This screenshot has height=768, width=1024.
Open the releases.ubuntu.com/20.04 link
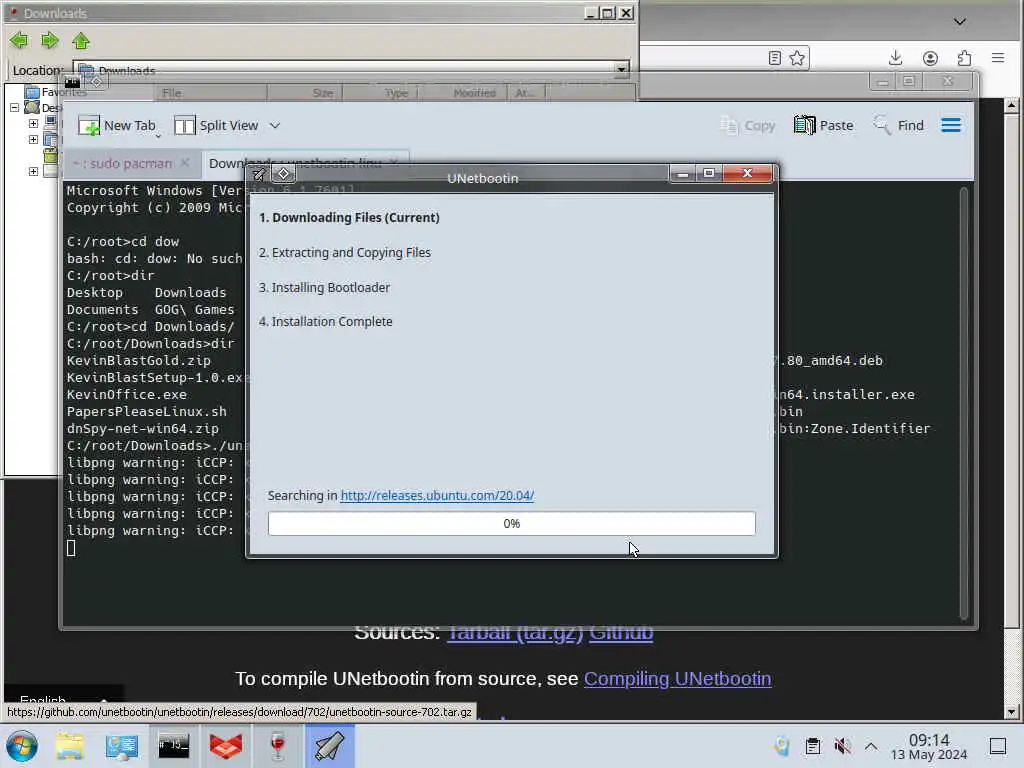(438, 496)
